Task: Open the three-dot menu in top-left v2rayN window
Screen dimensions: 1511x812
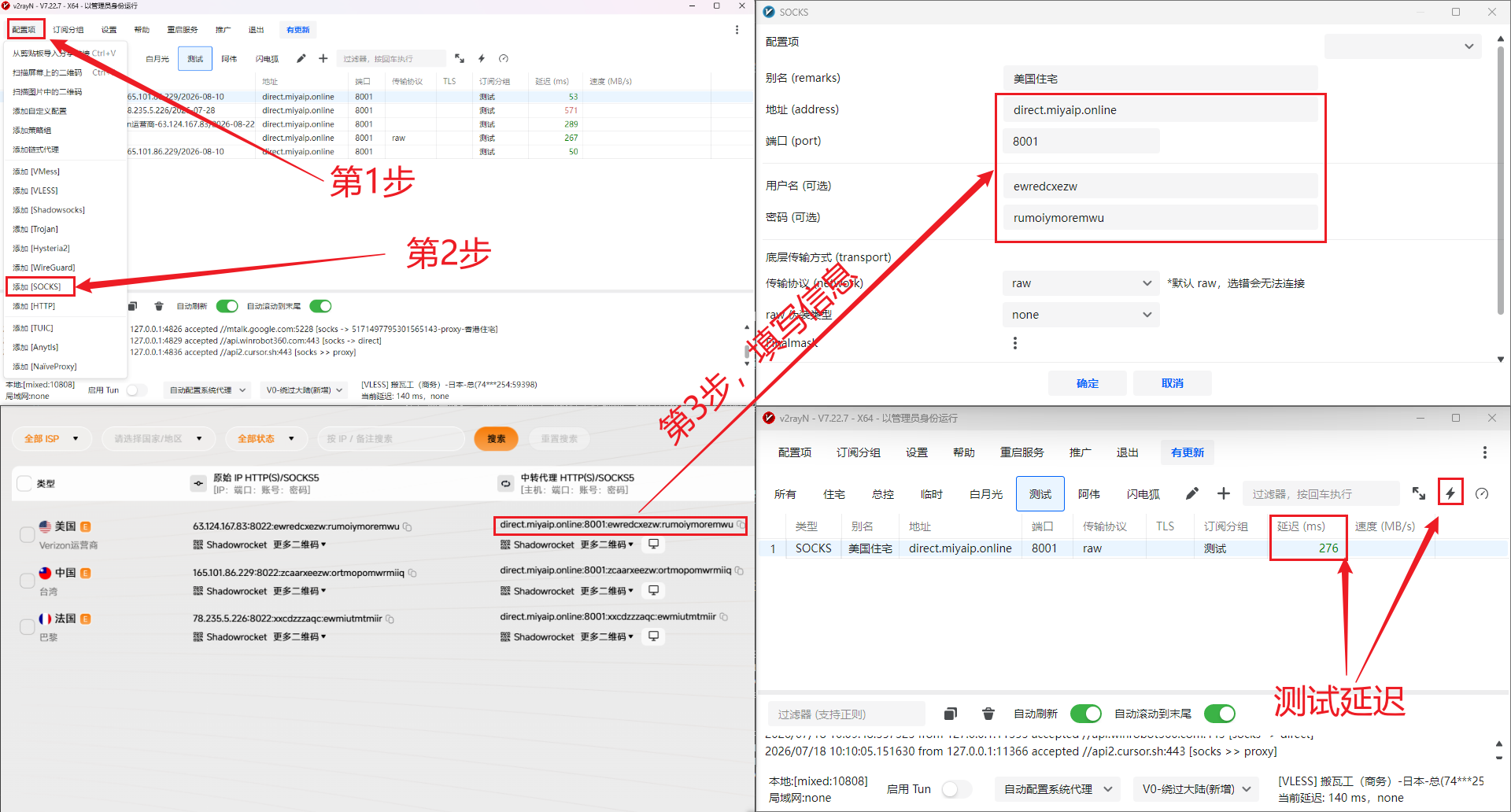Action: click(737, 30)
